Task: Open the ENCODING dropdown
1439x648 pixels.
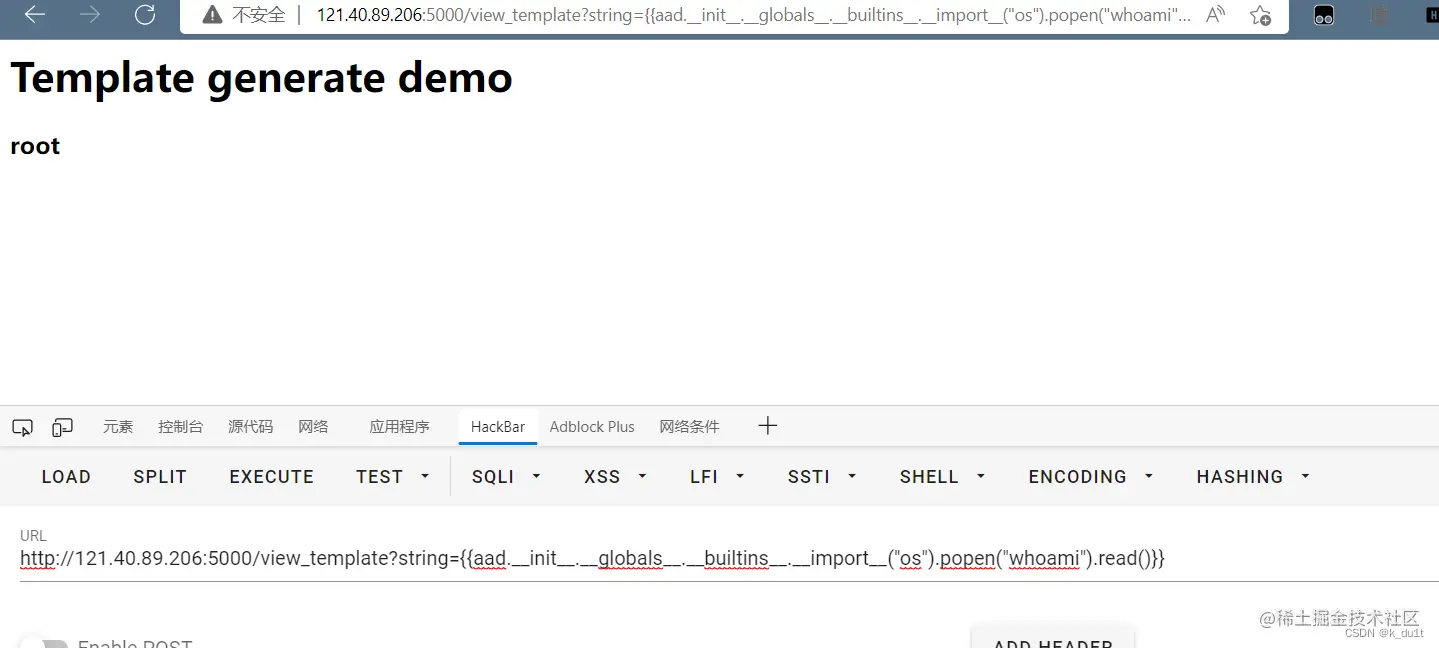Action: point(1090,477)
